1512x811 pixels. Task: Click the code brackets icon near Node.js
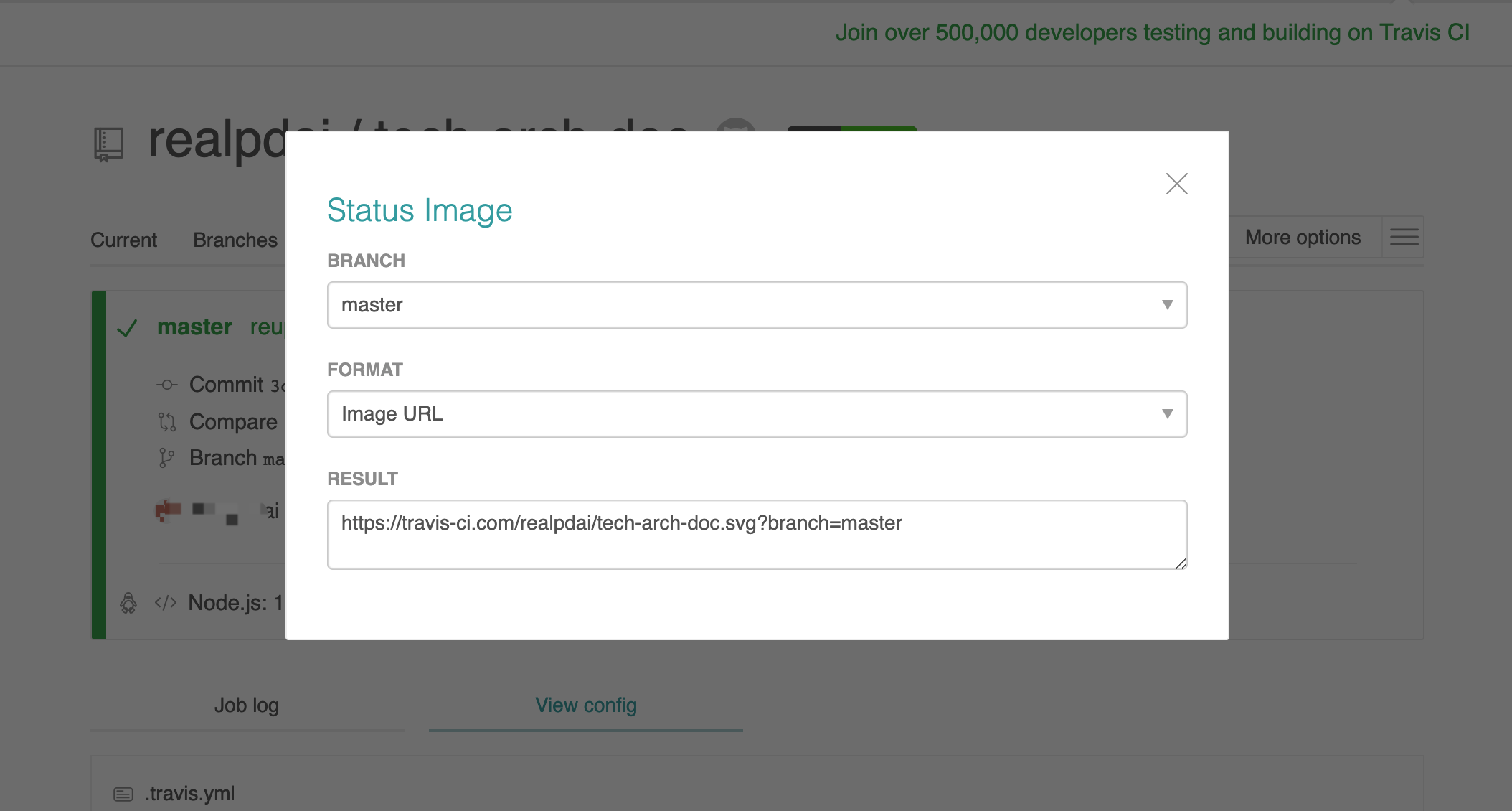point(166,603)
